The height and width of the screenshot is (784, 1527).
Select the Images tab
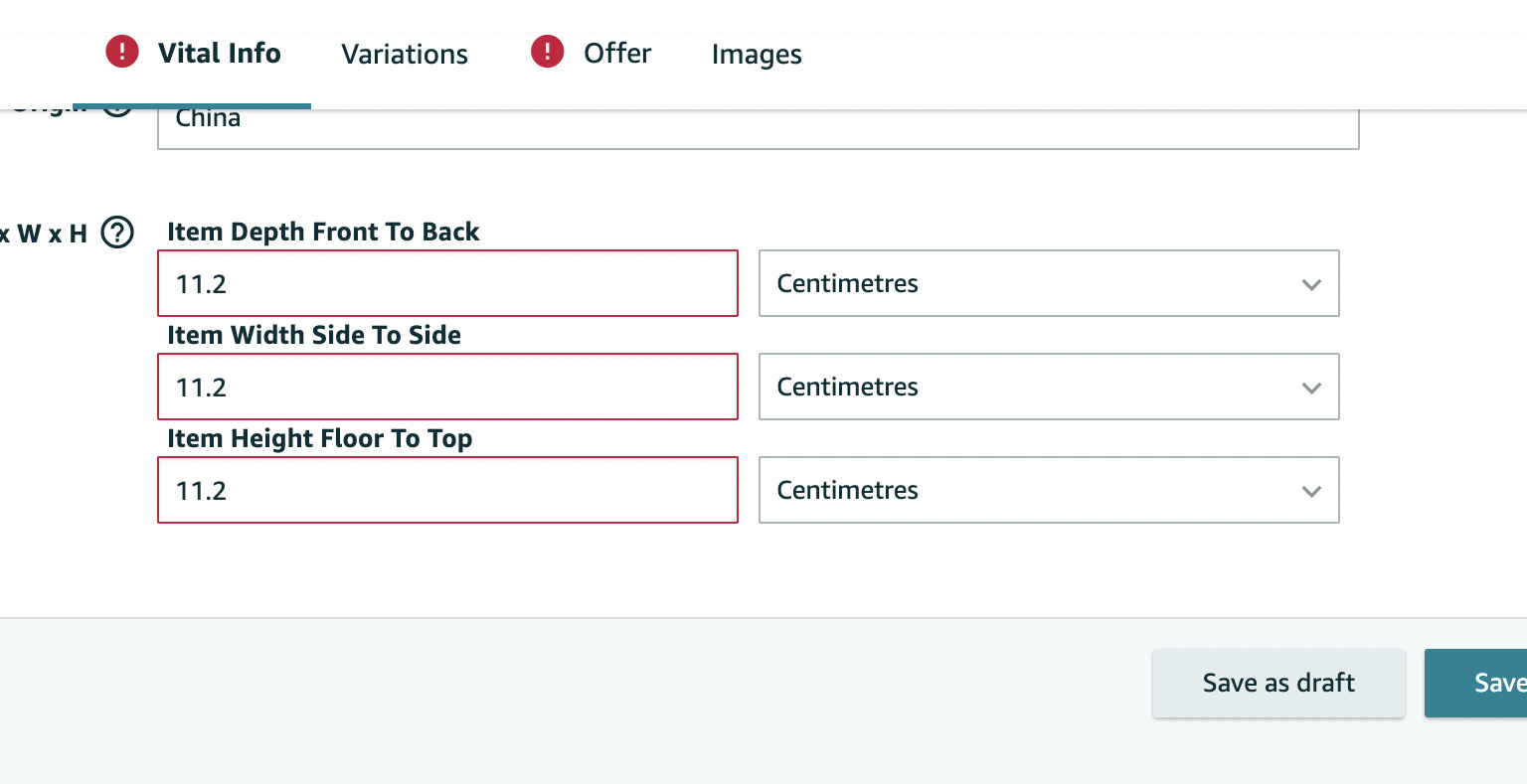click(x=757, y=55)
